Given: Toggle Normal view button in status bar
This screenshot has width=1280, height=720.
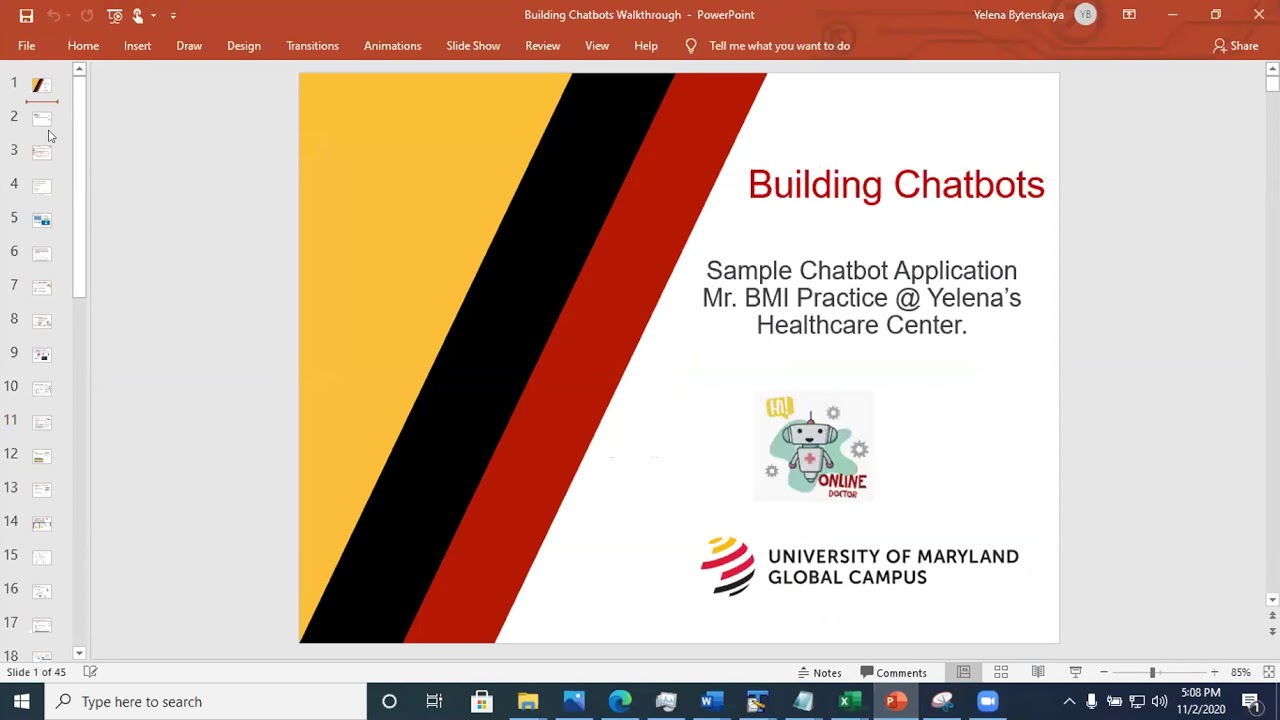Looking at the screenshot, I should [x=964, y=672].
